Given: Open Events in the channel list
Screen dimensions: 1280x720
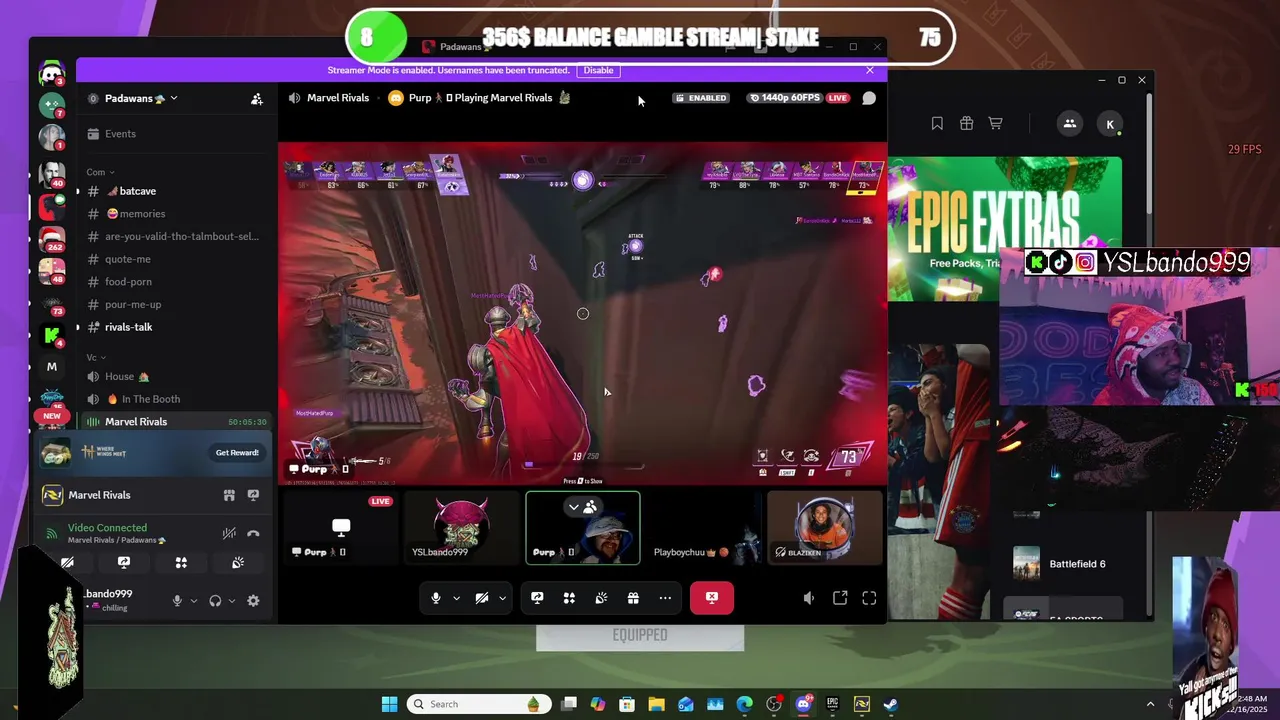Looking at the screenshot, I should 120,134.
